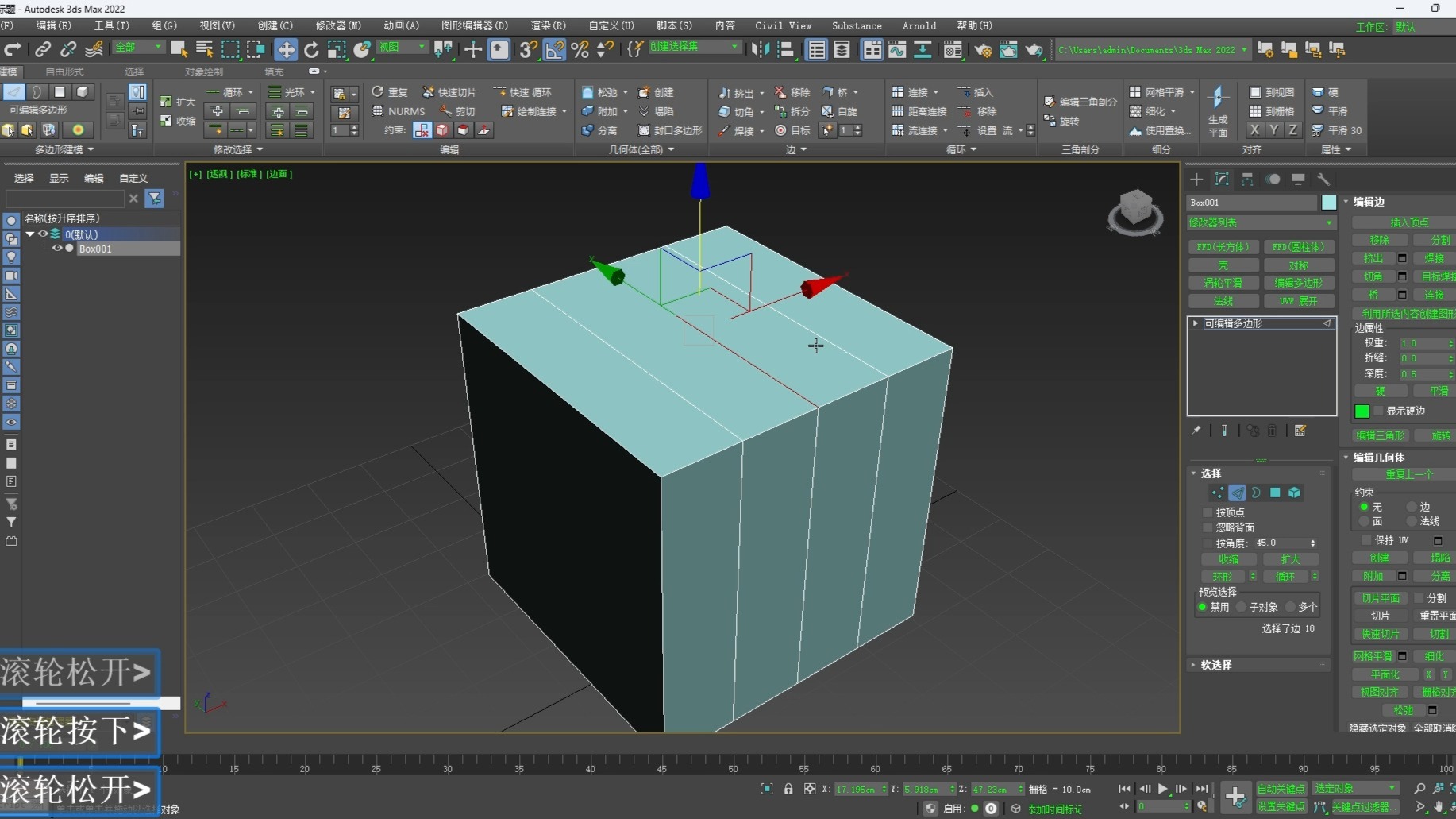Open the Display command panel tab
This screenshot has height=819, width=1456.
click(1298, 179)
